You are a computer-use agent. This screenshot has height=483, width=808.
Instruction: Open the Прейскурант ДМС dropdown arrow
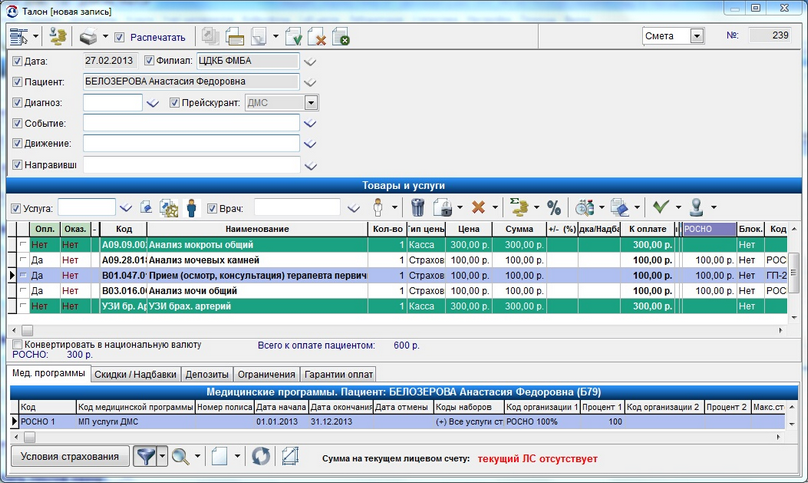(x=311, y=103)
